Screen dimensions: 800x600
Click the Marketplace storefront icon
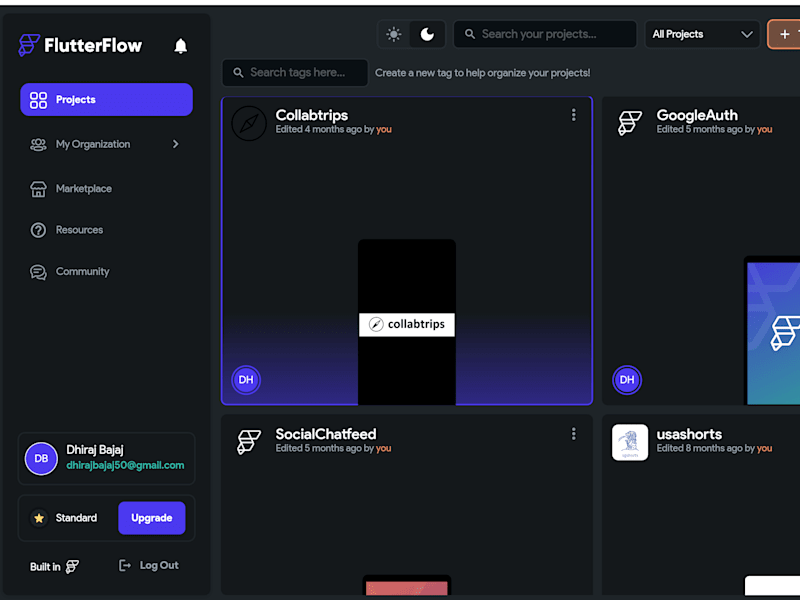38,189
